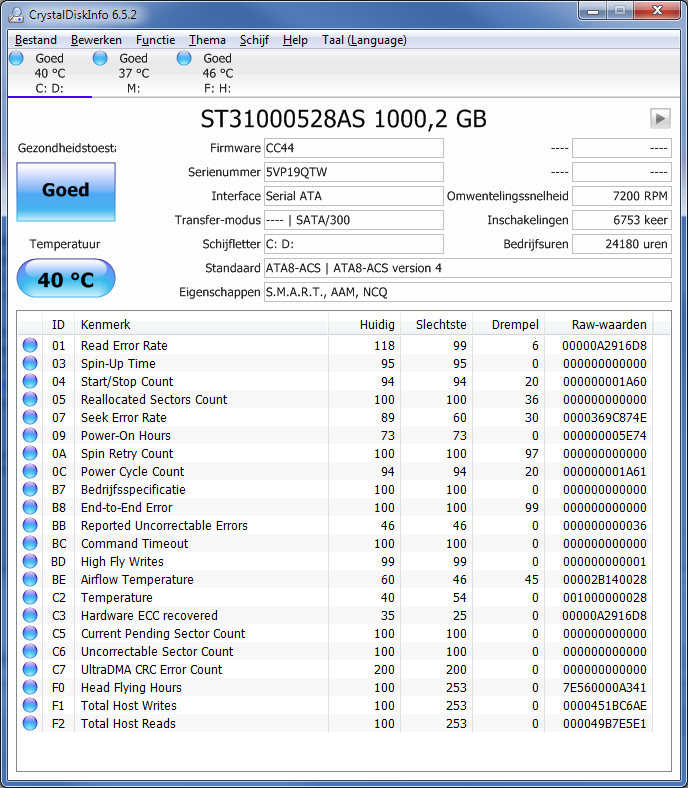
Task: Select the C: D: disk tab
Action: pyautogui.click(x=50, y=73)
